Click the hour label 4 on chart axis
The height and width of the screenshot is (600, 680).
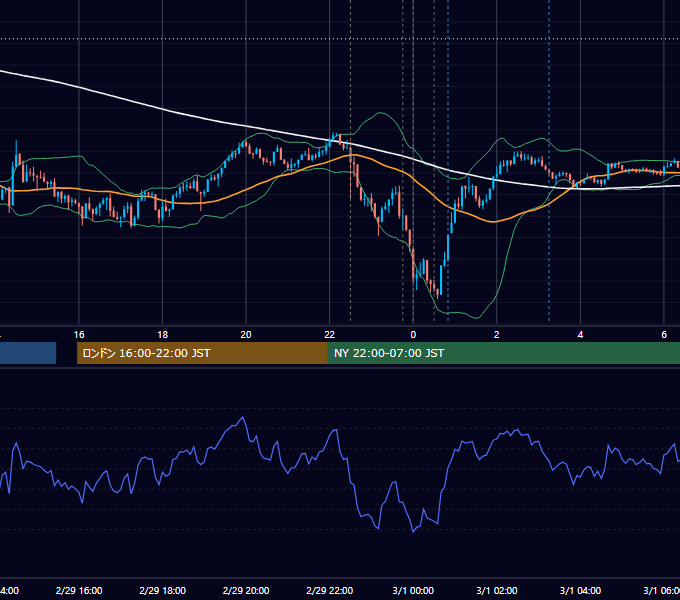(580, 335)
